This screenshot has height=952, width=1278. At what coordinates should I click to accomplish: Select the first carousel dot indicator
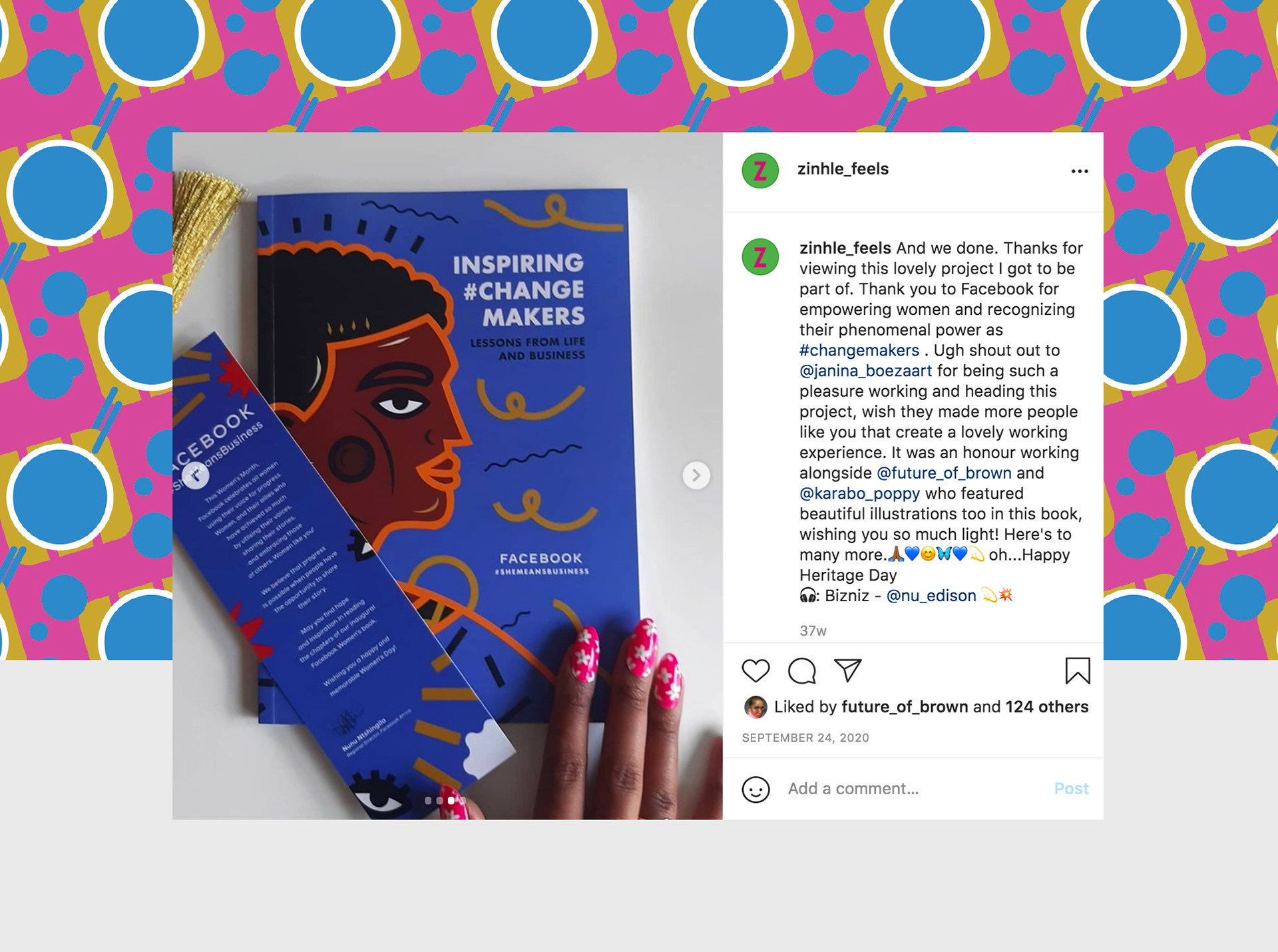tap(428, 800)
